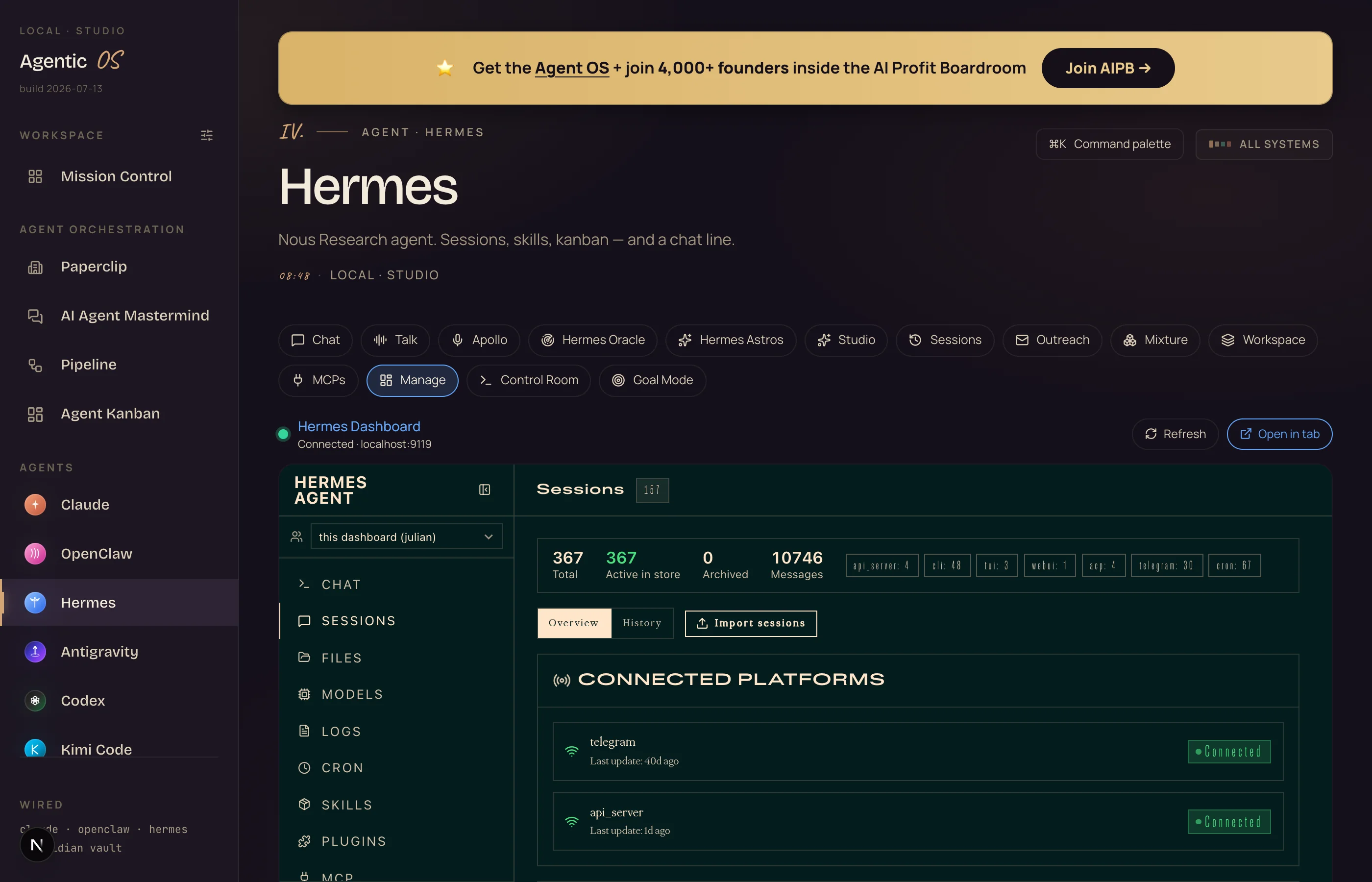Click the Agent Kanban icon
The height and width of the screenshot is (882, 1372).
click(x=35, y=414)
